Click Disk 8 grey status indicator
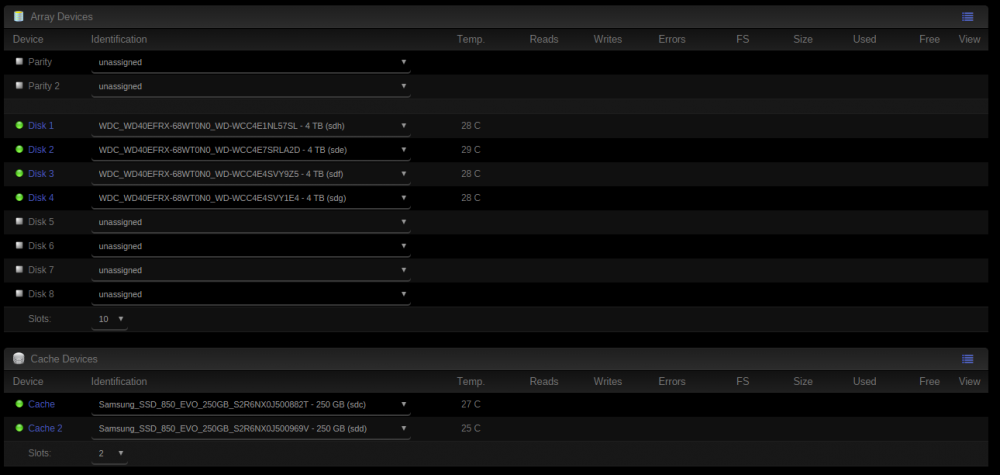The height and width of the screenshot is (475, 1000). 19,294
